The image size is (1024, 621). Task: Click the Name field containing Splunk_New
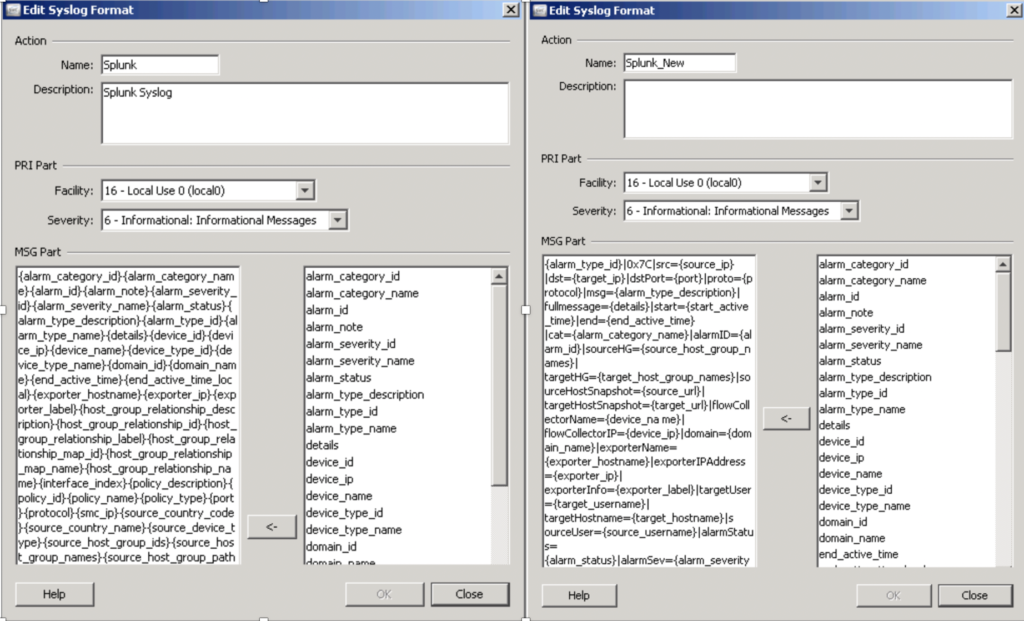coord(678,63)
